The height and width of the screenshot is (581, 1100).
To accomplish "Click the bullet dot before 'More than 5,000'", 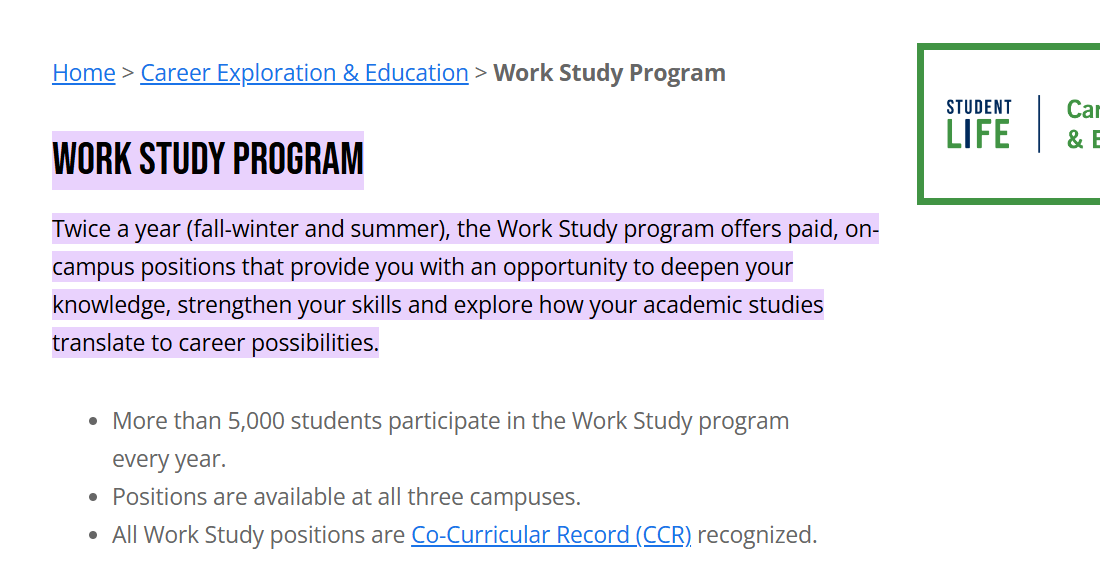I will click(93, 422).
